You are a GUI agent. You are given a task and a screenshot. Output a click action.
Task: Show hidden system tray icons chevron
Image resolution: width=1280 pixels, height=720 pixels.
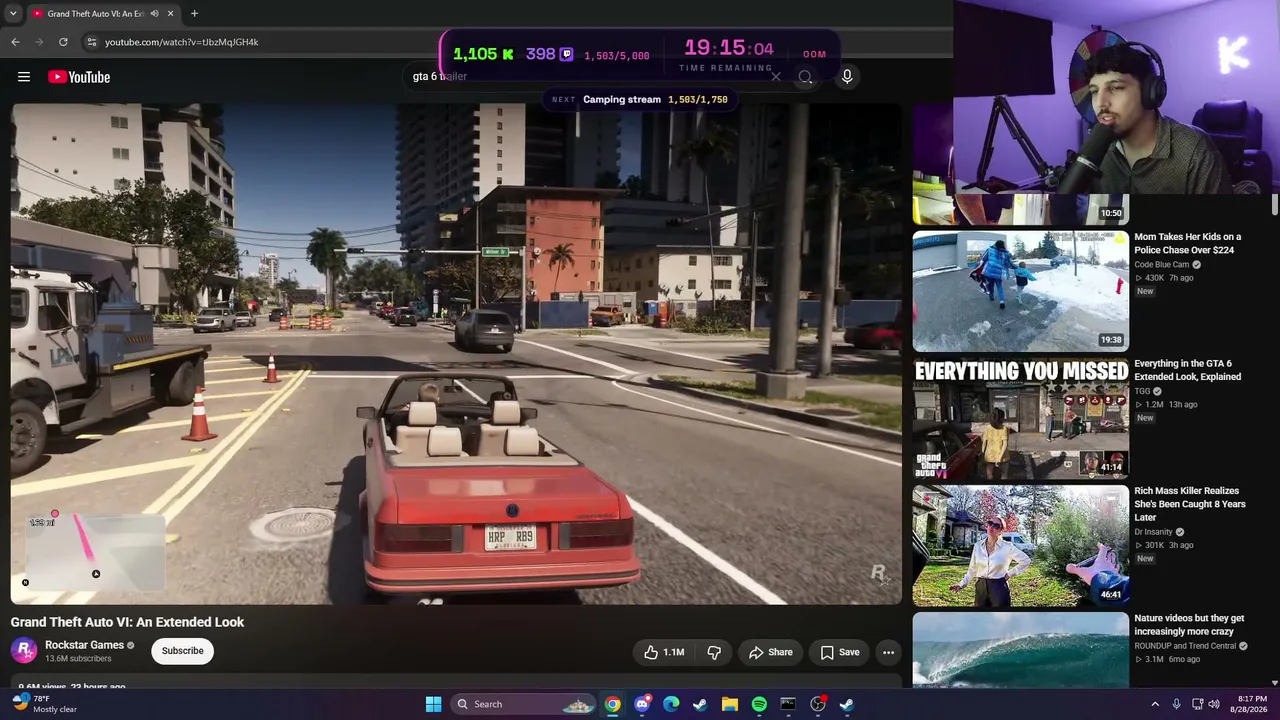pyautogui.click(x=1155, y=704)
